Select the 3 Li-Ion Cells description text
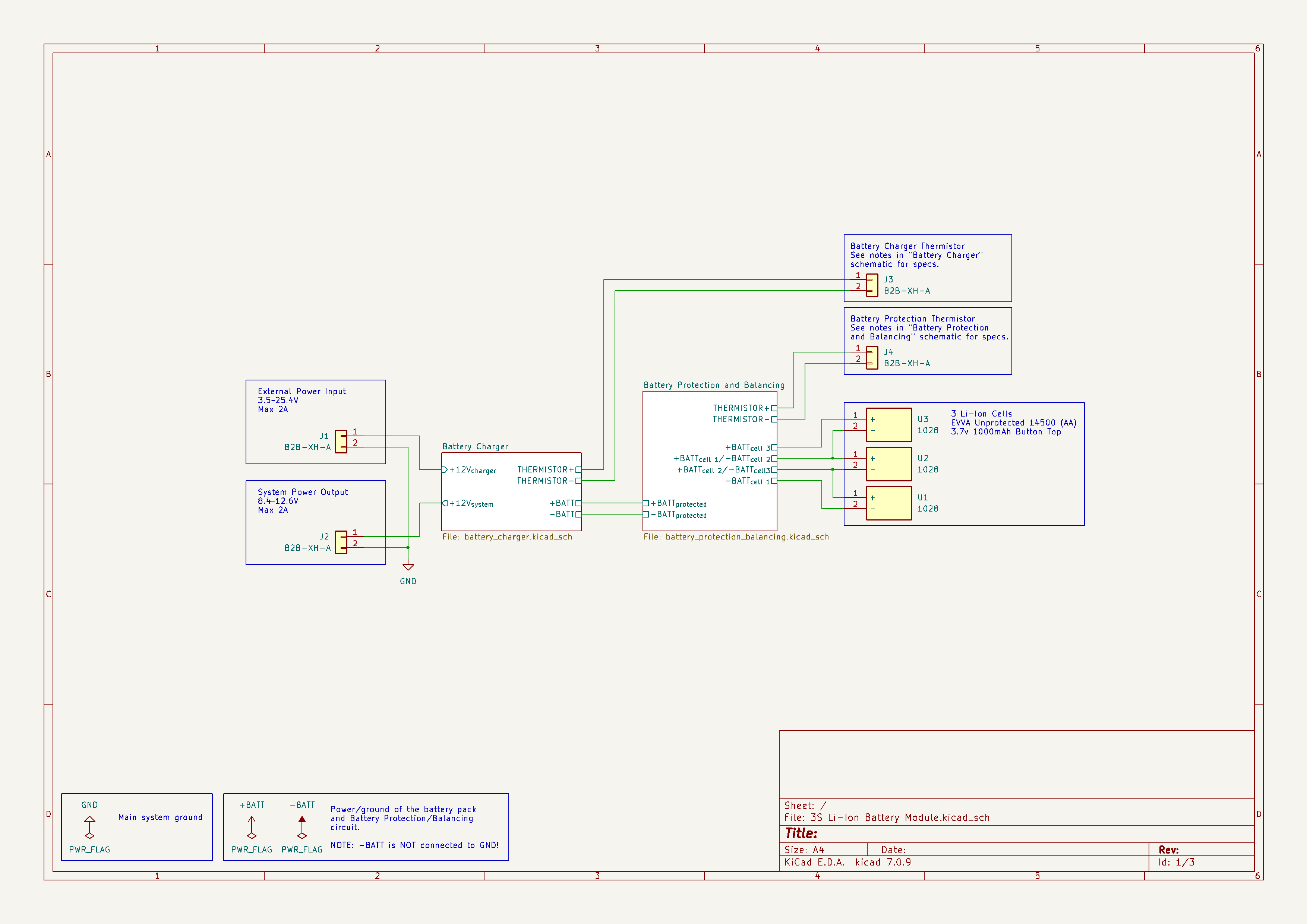The image size is (1307, 924). (1013, 423)
